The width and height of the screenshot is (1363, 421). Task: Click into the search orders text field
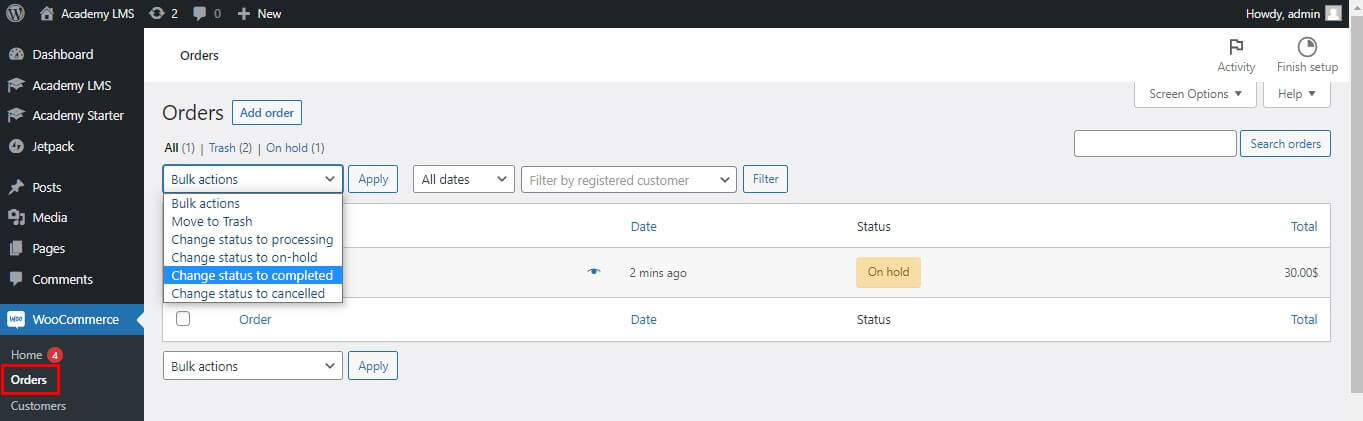(1155, 144)
